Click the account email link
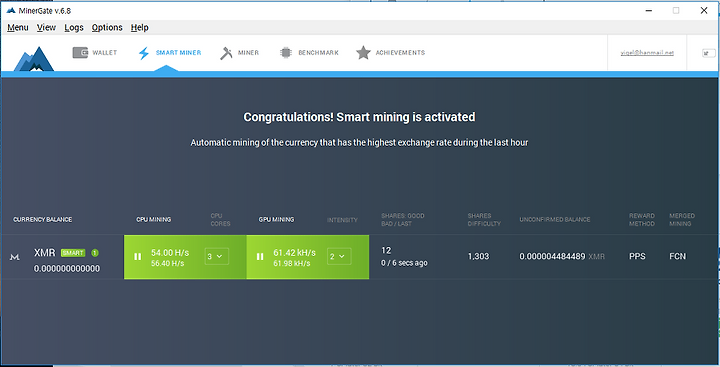720x367 pixels. tap(647, 53)
